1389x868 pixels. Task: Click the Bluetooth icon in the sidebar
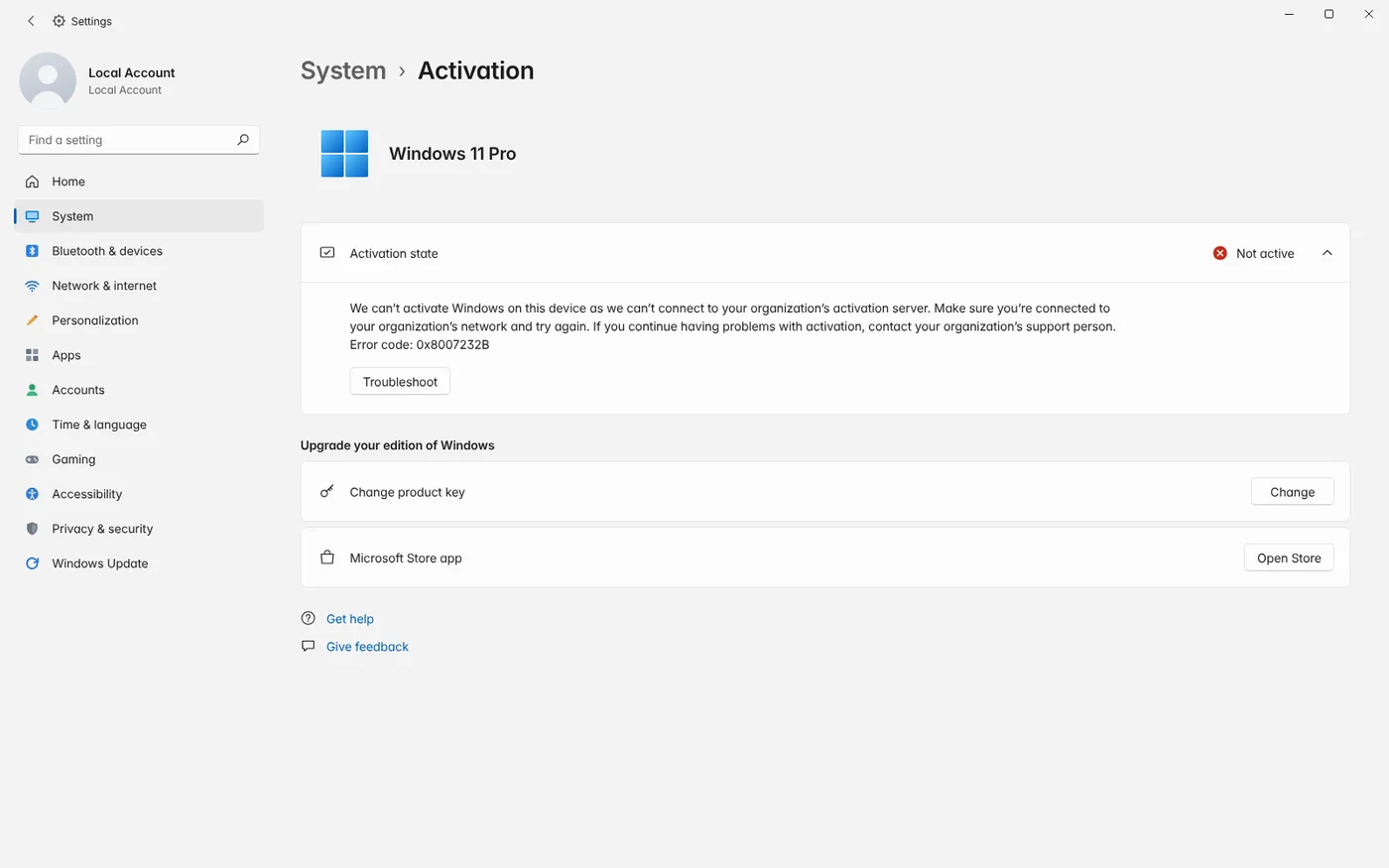(x=32, y=251)
